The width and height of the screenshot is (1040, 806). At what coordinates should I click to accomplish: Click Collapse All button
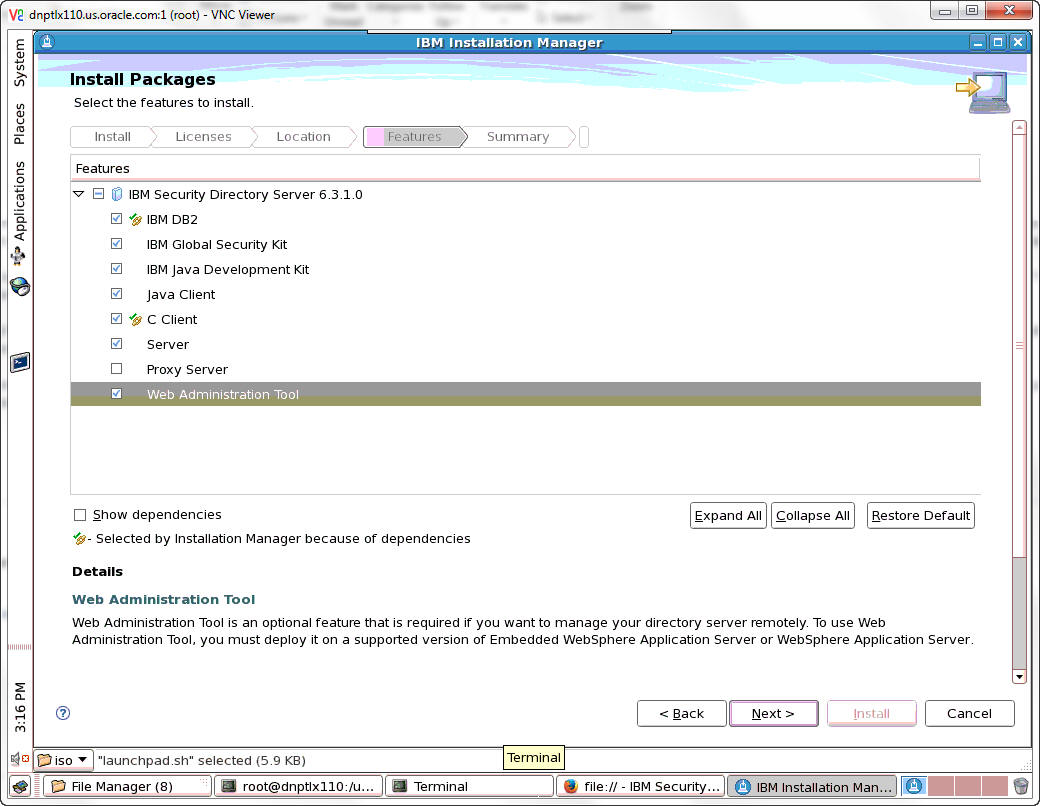[812, 515]
